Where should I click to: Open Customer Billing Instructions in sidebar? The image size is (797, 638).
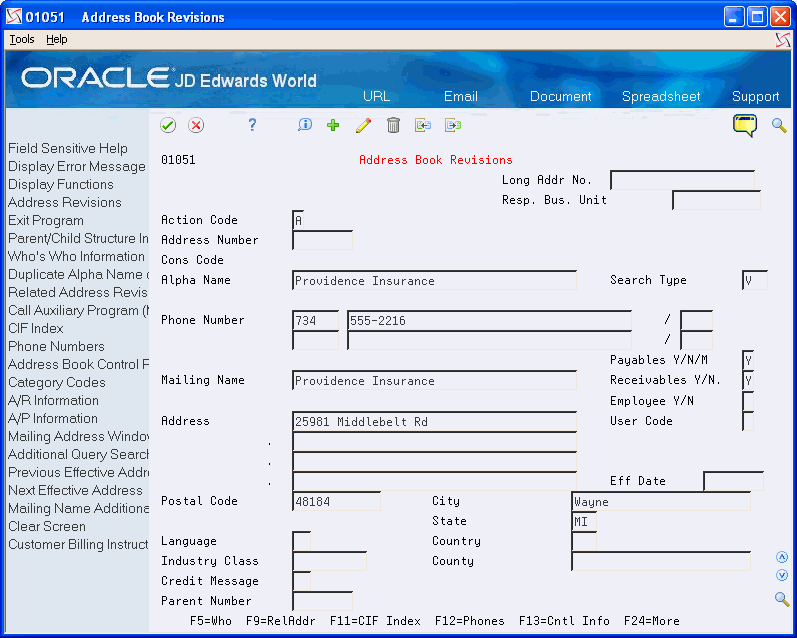pyautogui.click(x=78, y=544)
